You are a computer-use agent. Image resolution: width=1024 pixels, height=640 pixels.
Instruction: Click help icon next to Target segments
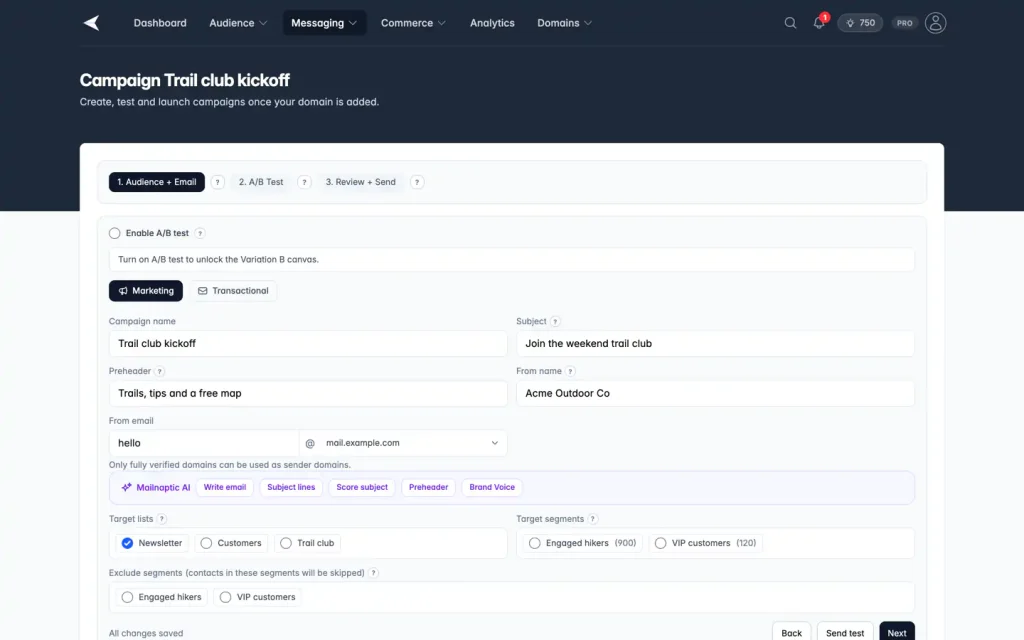[592, 519]
